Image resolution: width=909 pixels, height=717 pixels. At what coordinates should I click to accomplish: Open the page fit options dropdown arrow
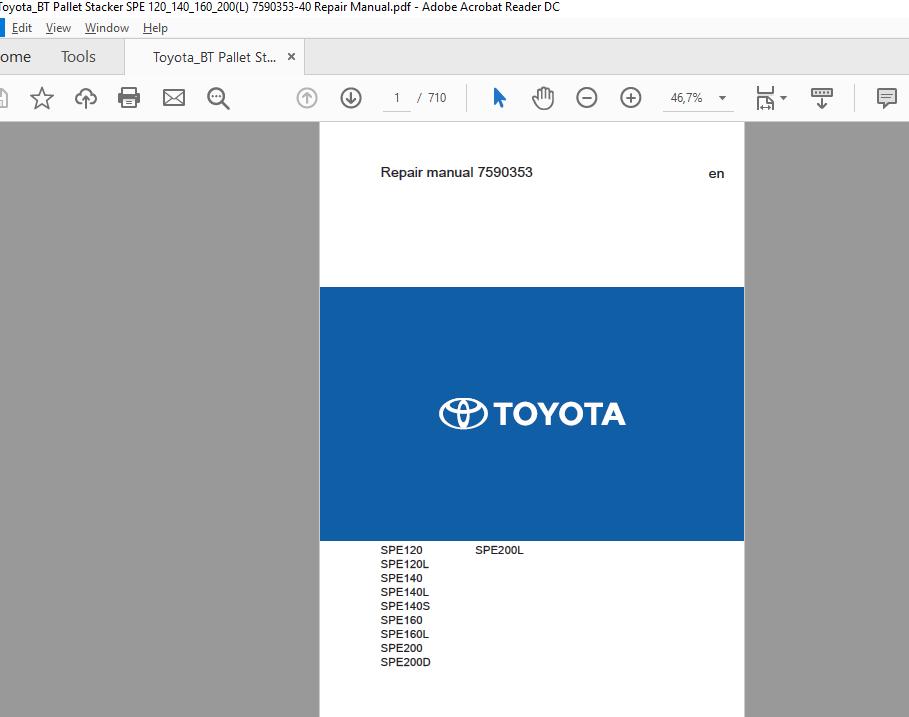tap(785, 98)
